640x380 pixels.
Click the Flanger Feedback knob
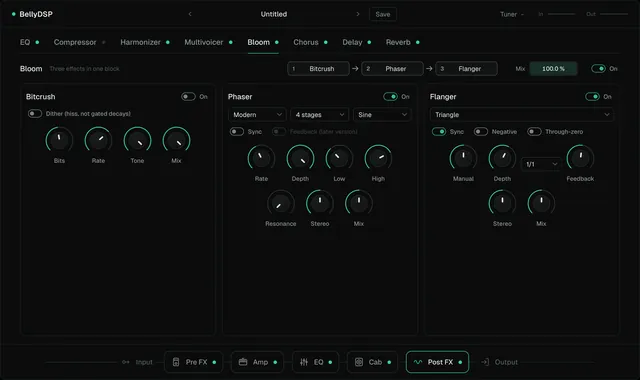(x=580, y=158)
